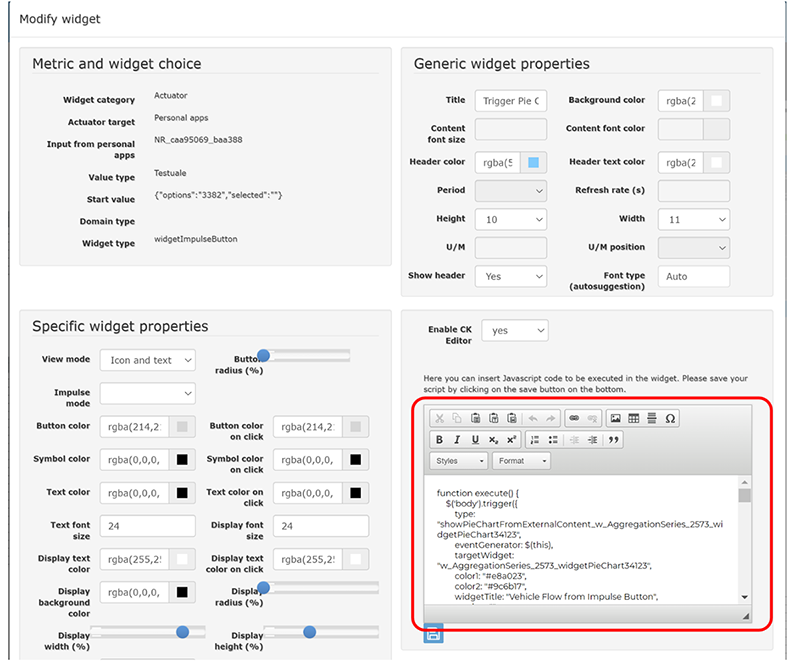Click the Bold formatting icon
800x667 pixels.
tap(439, 440)
